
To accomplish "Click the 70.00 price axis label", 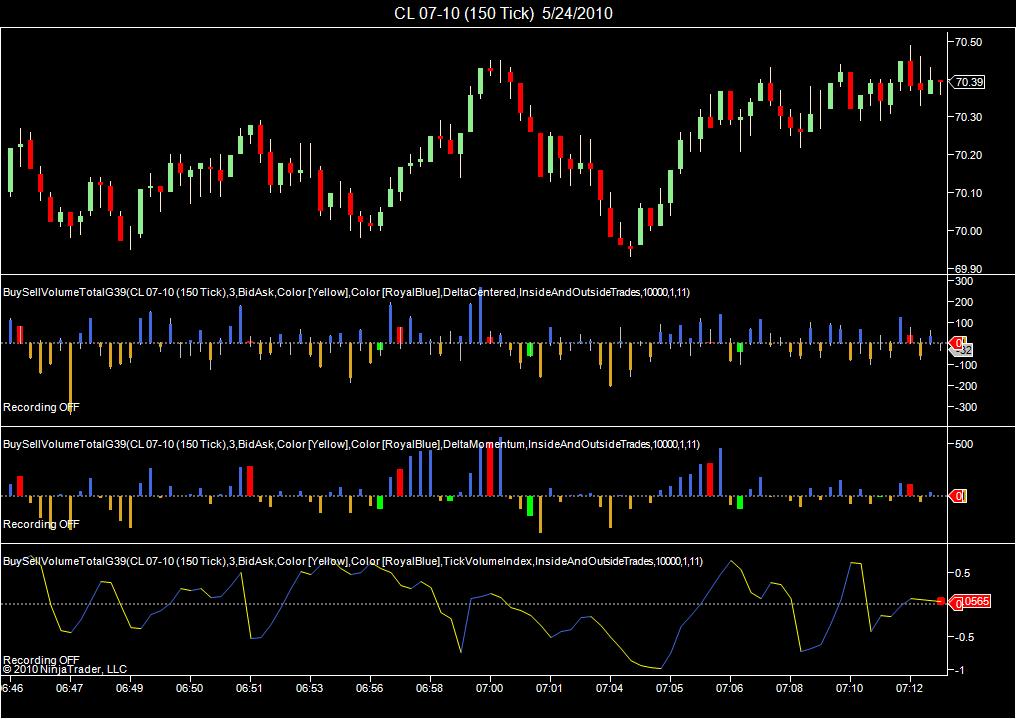I will point(968,231).
